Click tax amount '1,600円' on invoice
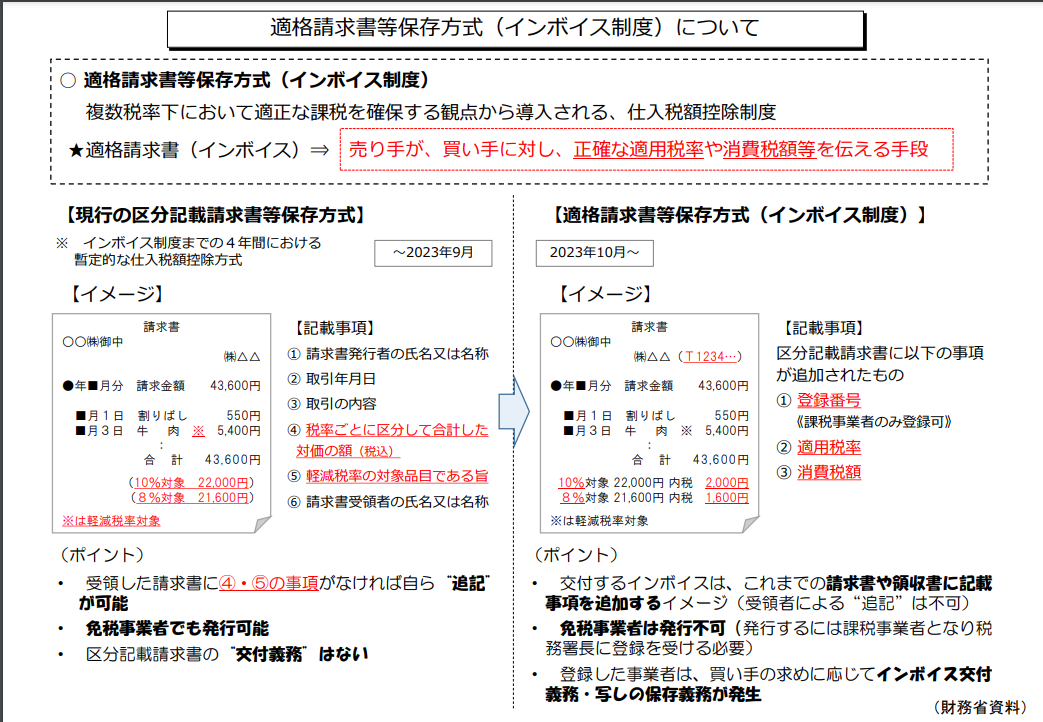 click(x=727, y=498)
